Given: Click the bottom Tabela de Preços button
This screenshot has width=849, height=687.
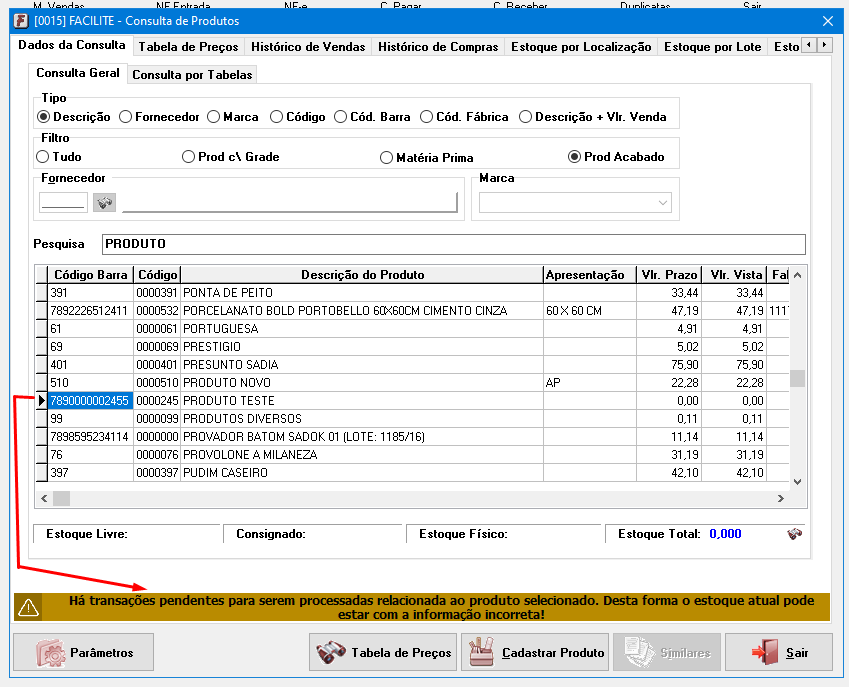Looking at the screenshot, I should point(383,652).
